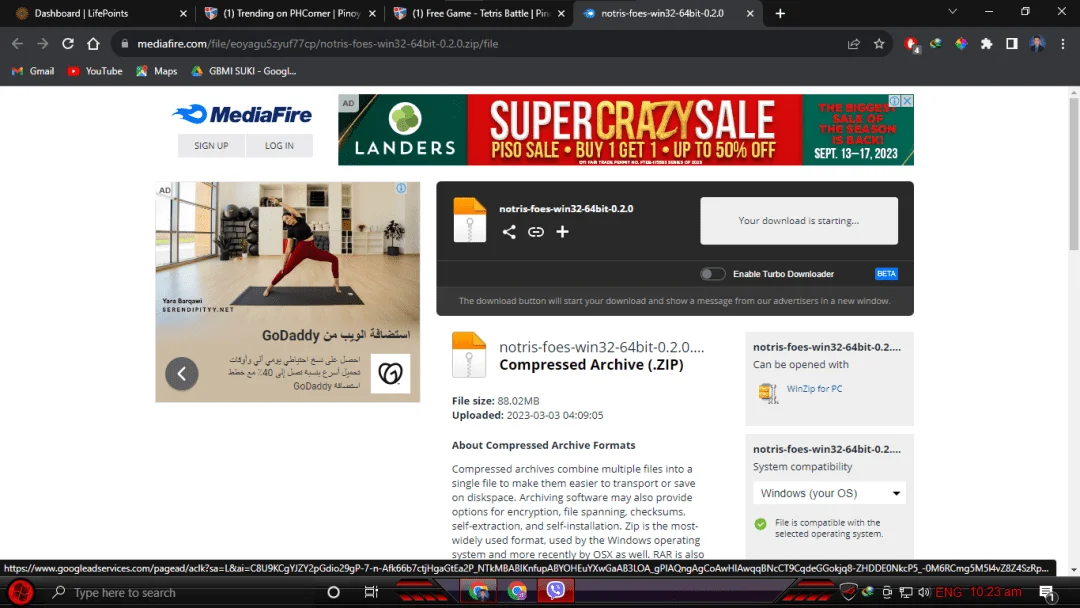Copy link using the chain link icon
The height and width of the screenshot is (608, 1080).
[536, 232]
